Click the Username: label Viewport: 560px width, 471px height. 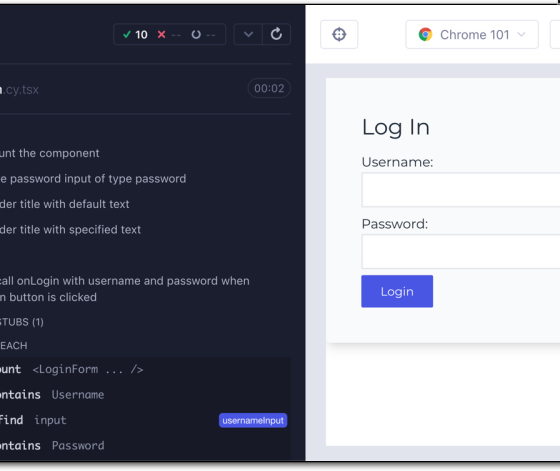[x=397, y=162]
